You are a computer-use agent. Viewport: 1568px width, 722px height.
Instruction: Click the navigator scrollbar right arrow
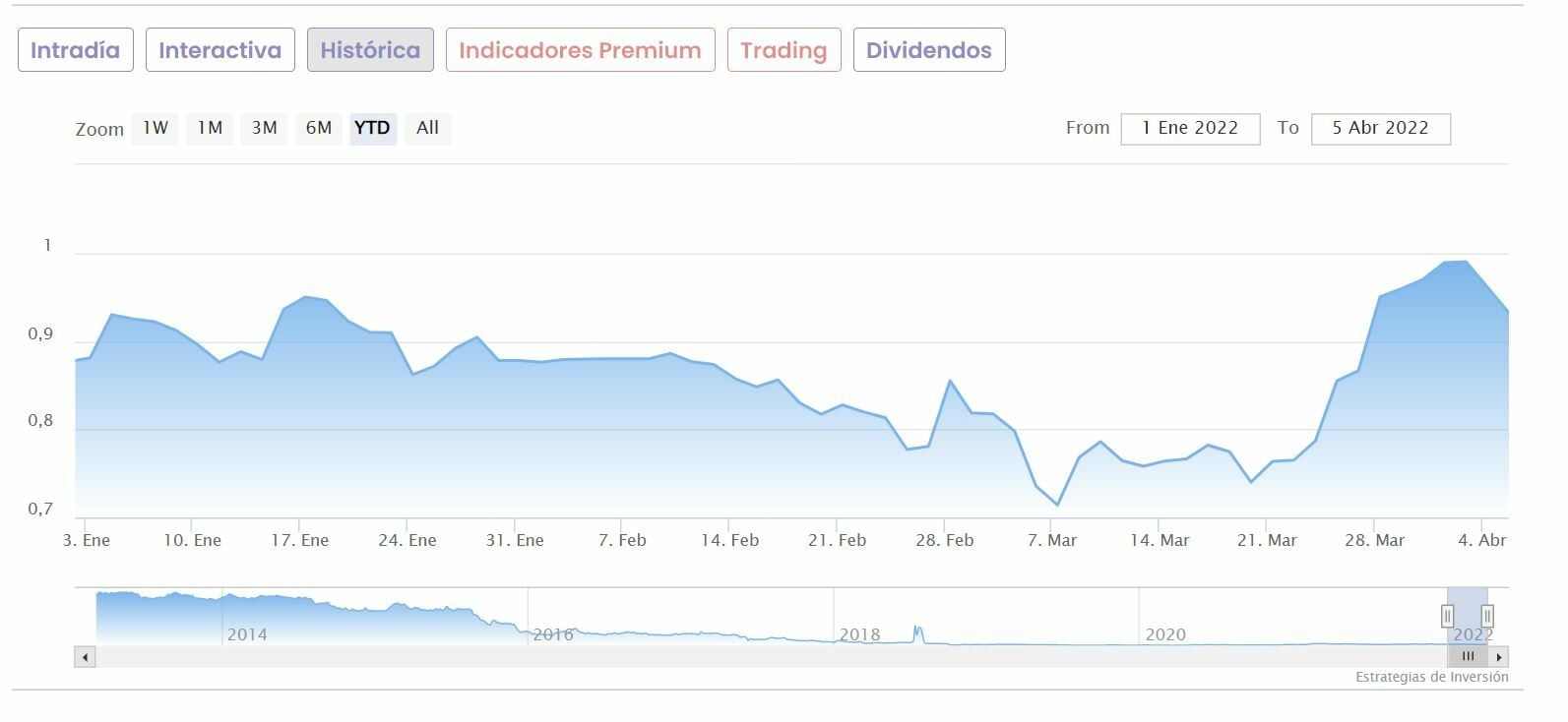point(1498,657)
